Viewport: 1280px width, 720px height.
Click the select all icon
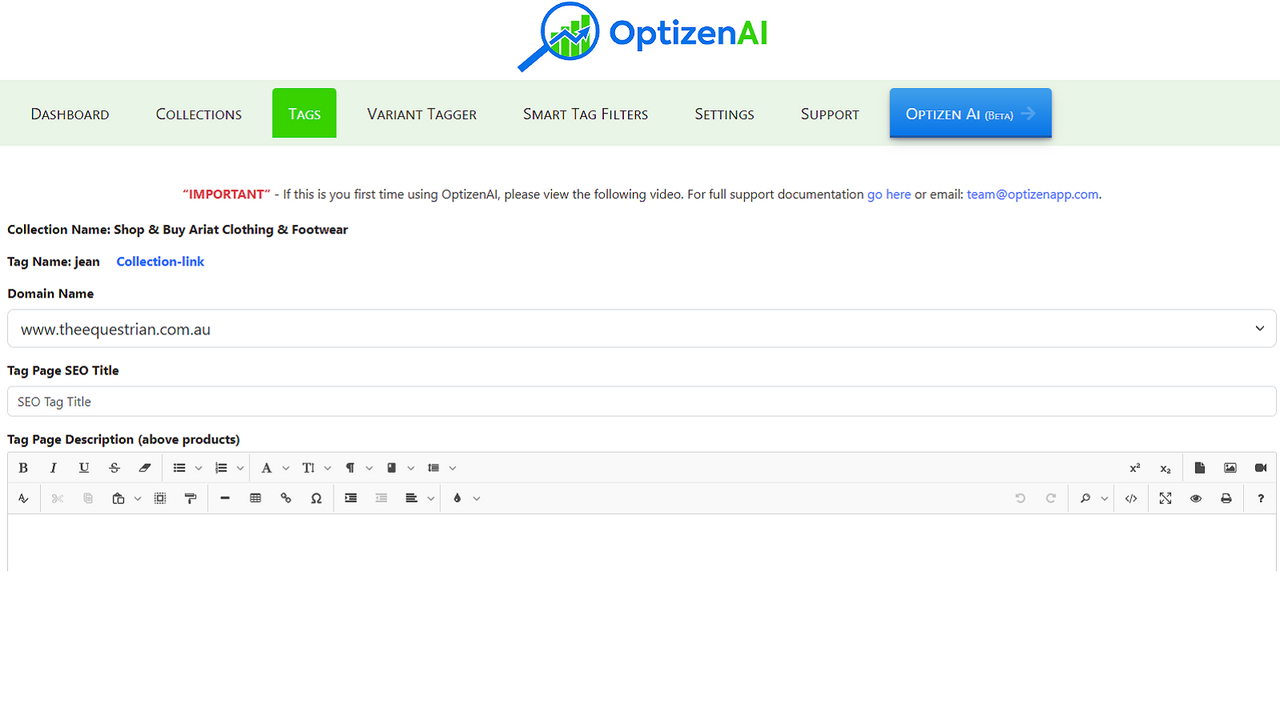point(160,498)
